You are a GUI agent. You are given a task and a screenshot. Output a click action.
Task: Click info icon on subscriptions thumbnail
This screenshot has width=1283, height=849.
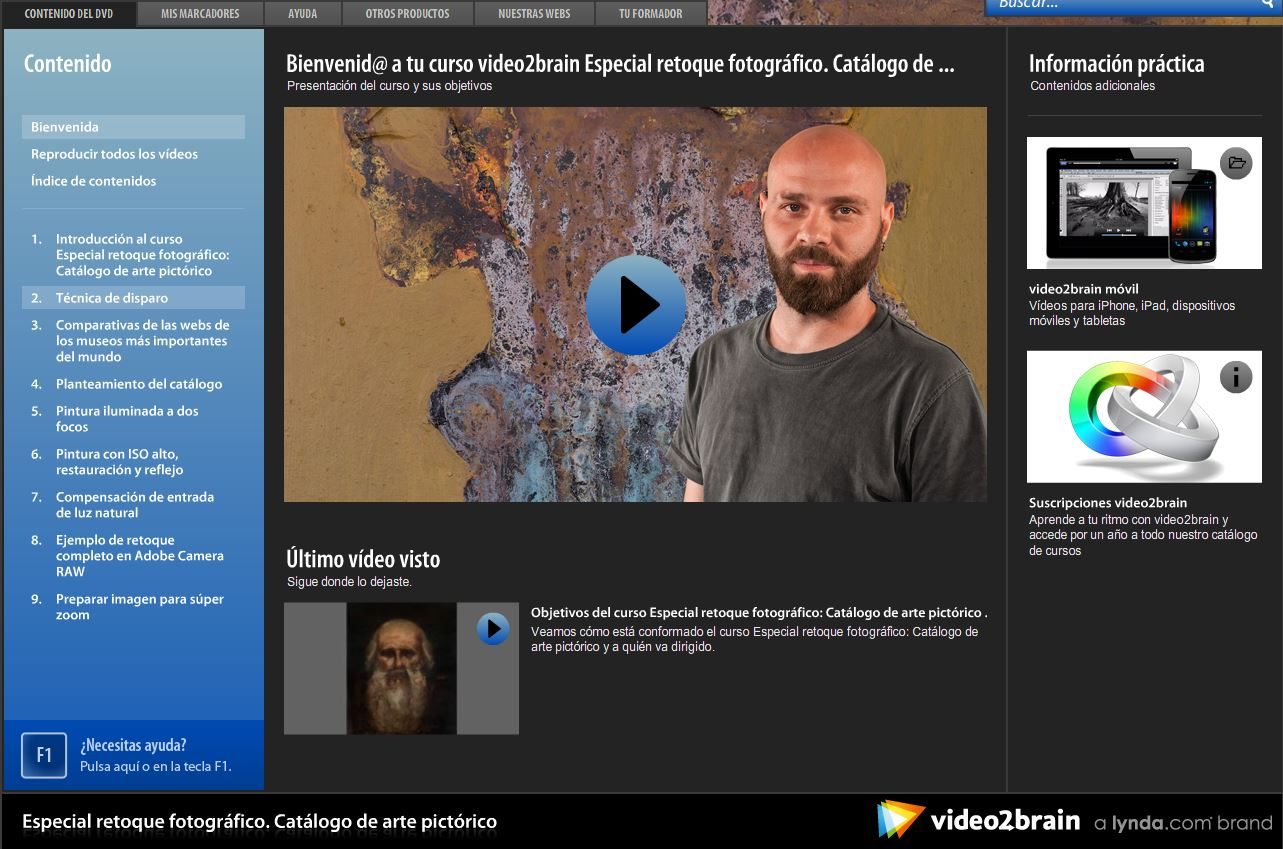tap(1237, 377)
